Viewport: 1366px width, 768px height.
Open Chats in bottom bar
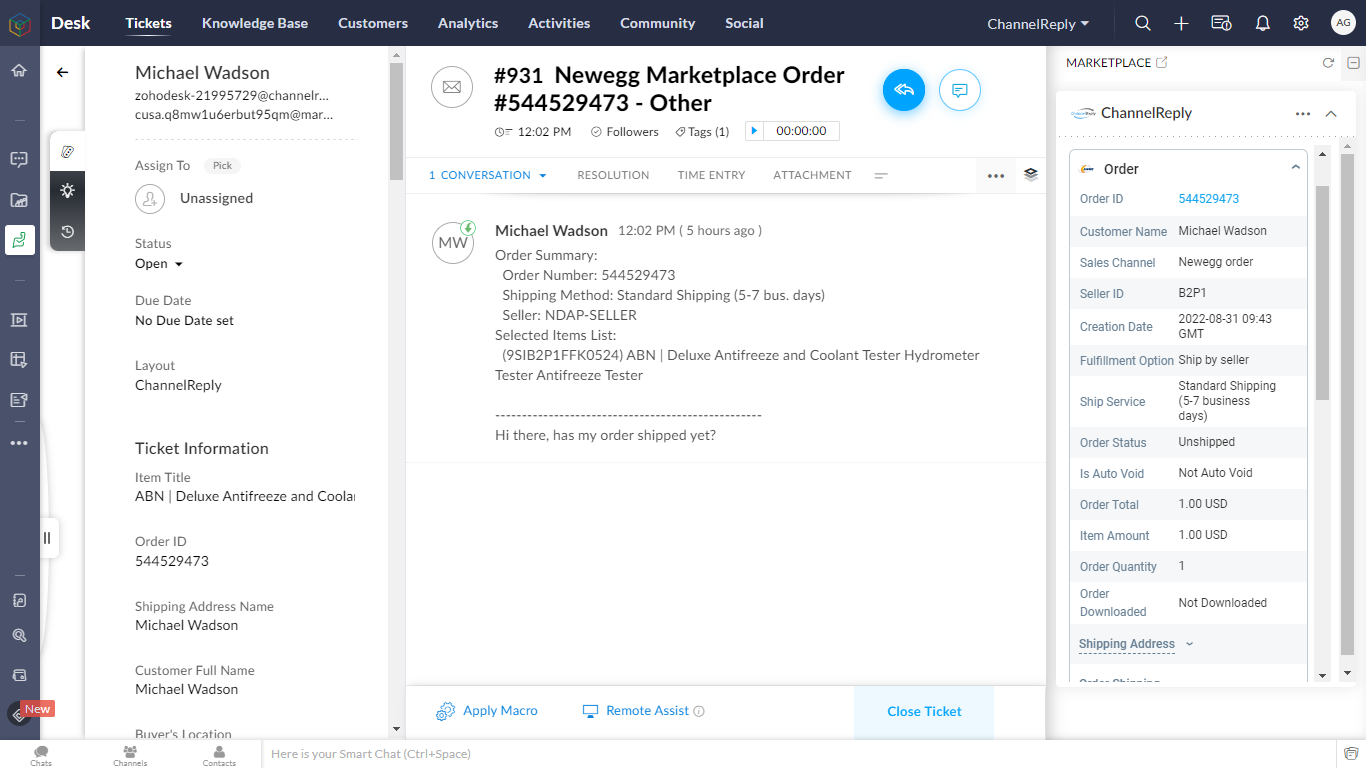click(x=41, y=754)
